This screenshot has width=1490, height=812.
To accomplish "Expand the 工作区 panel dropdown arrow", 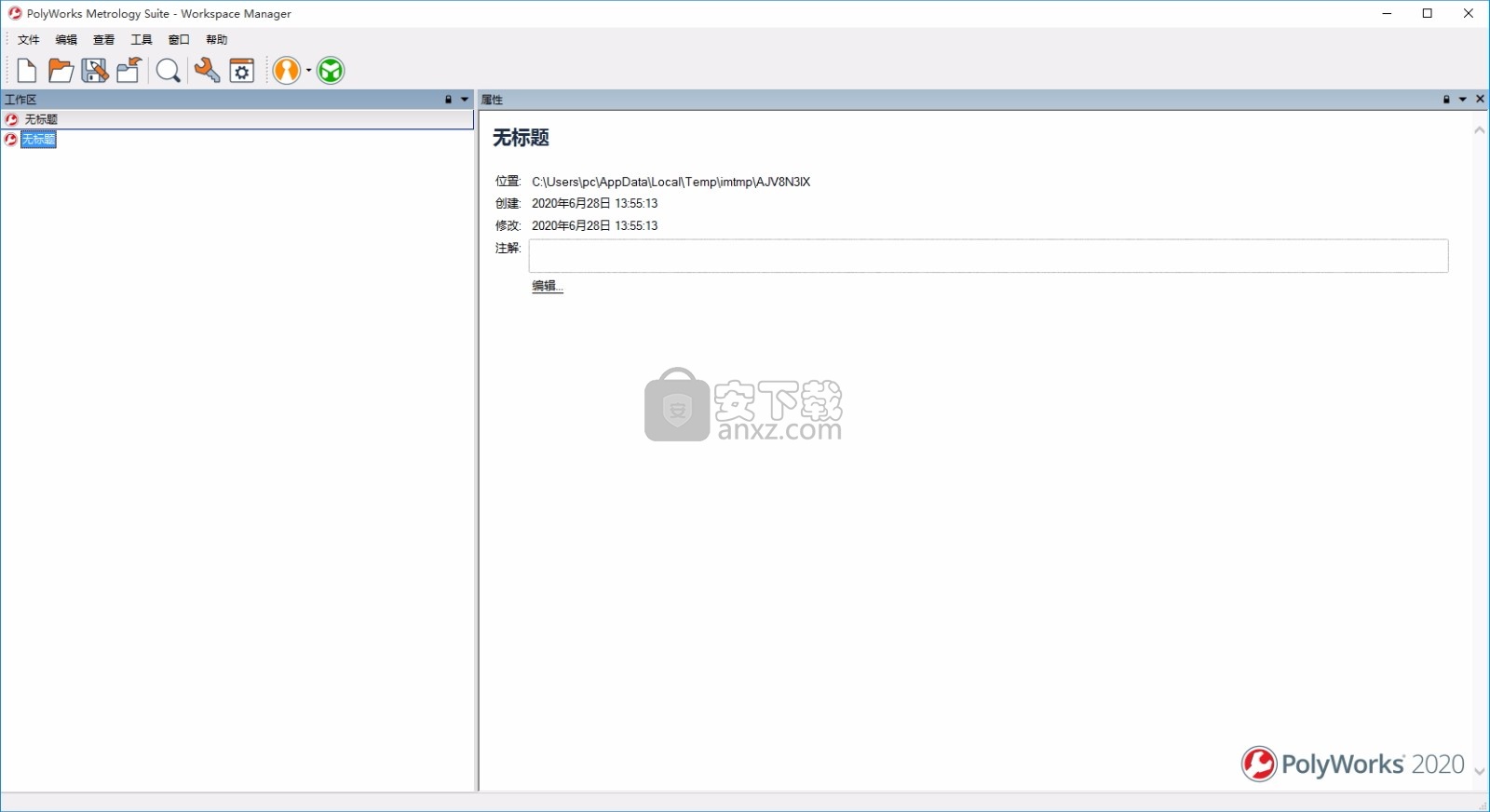I will tap(464, 100).
